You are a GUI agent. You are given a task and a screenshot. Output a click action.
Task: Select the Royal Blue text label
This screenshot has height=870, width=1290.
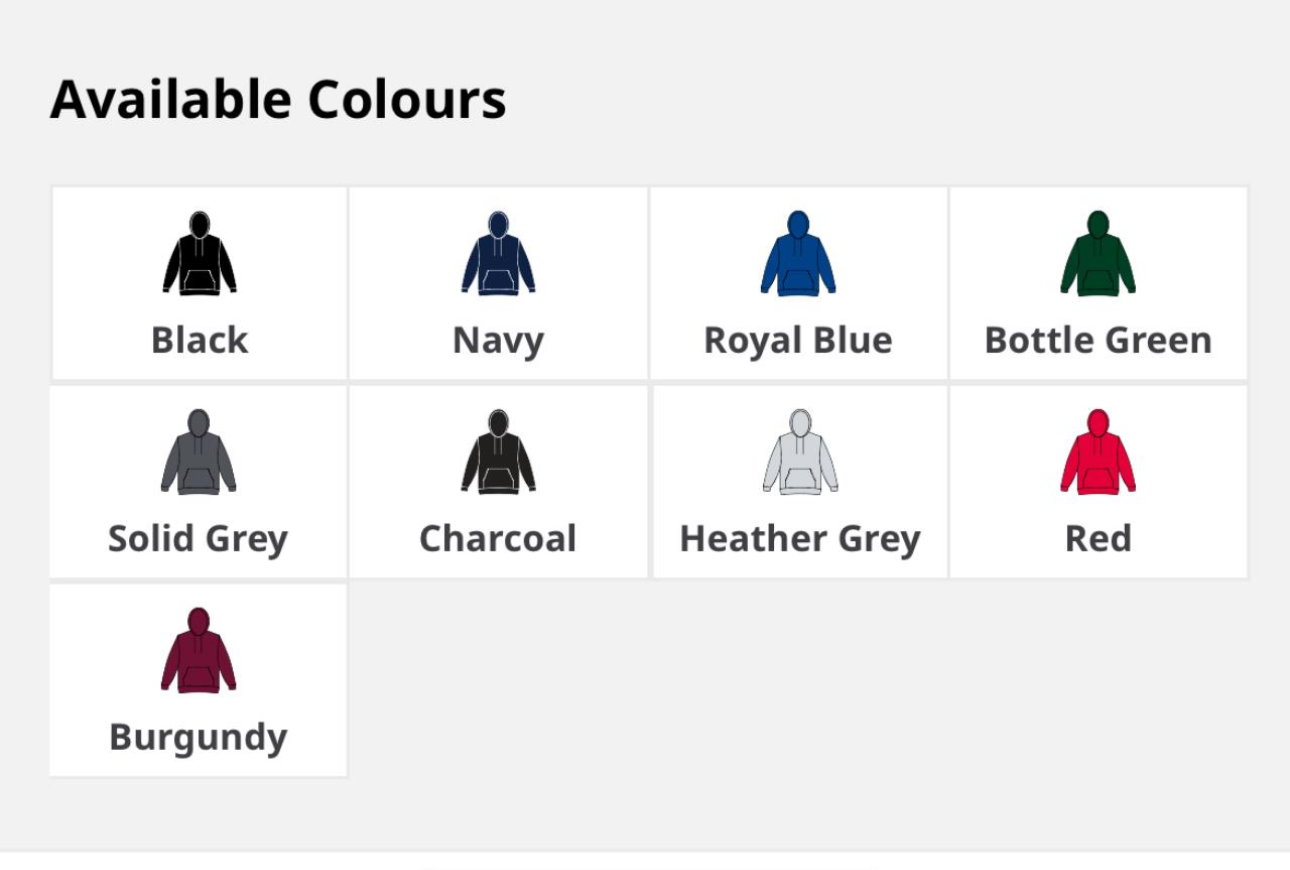point(797,340)
